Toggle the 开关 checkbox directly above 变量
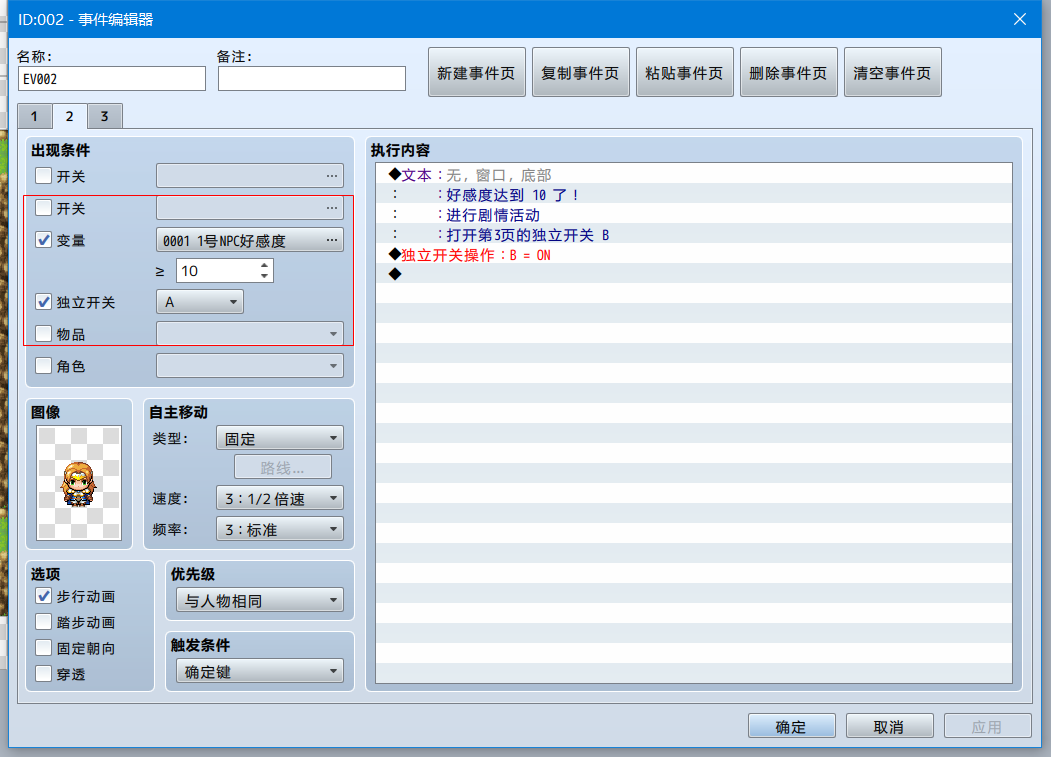This screenshot has height=757, width=1051. point(44,208)
